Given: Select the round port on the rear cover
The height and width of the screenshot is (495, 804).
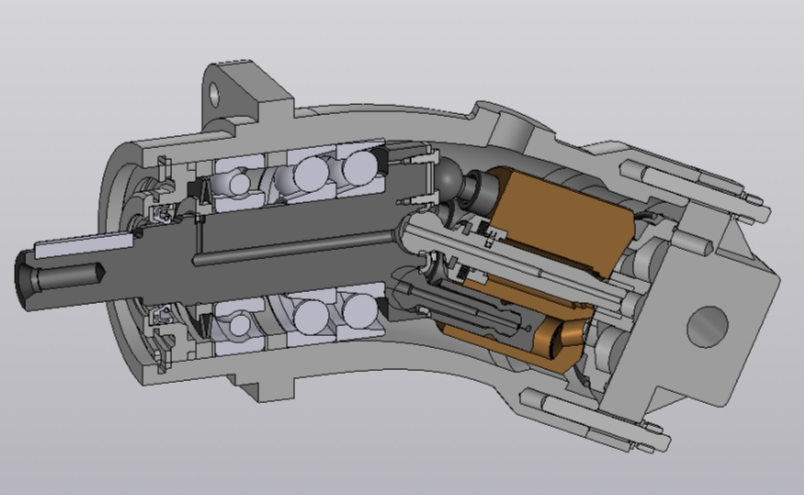Looking at the screenshot, I should click(x=707, y=327).
